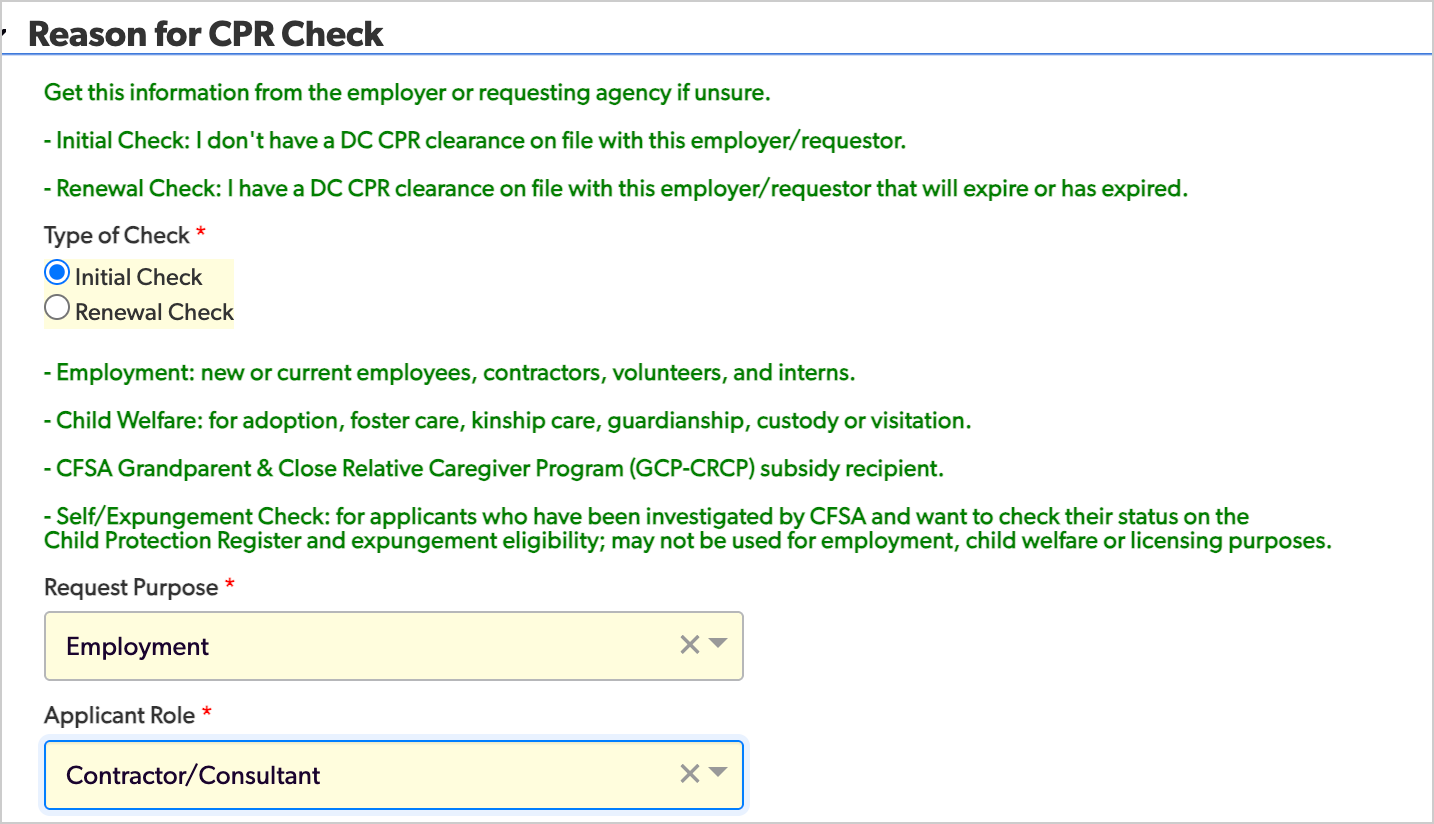This screenshot has width=1434, height=824.
Task: Click the GCP-CRCP subsidy recipient description line
Action: (x=494, y=468)
